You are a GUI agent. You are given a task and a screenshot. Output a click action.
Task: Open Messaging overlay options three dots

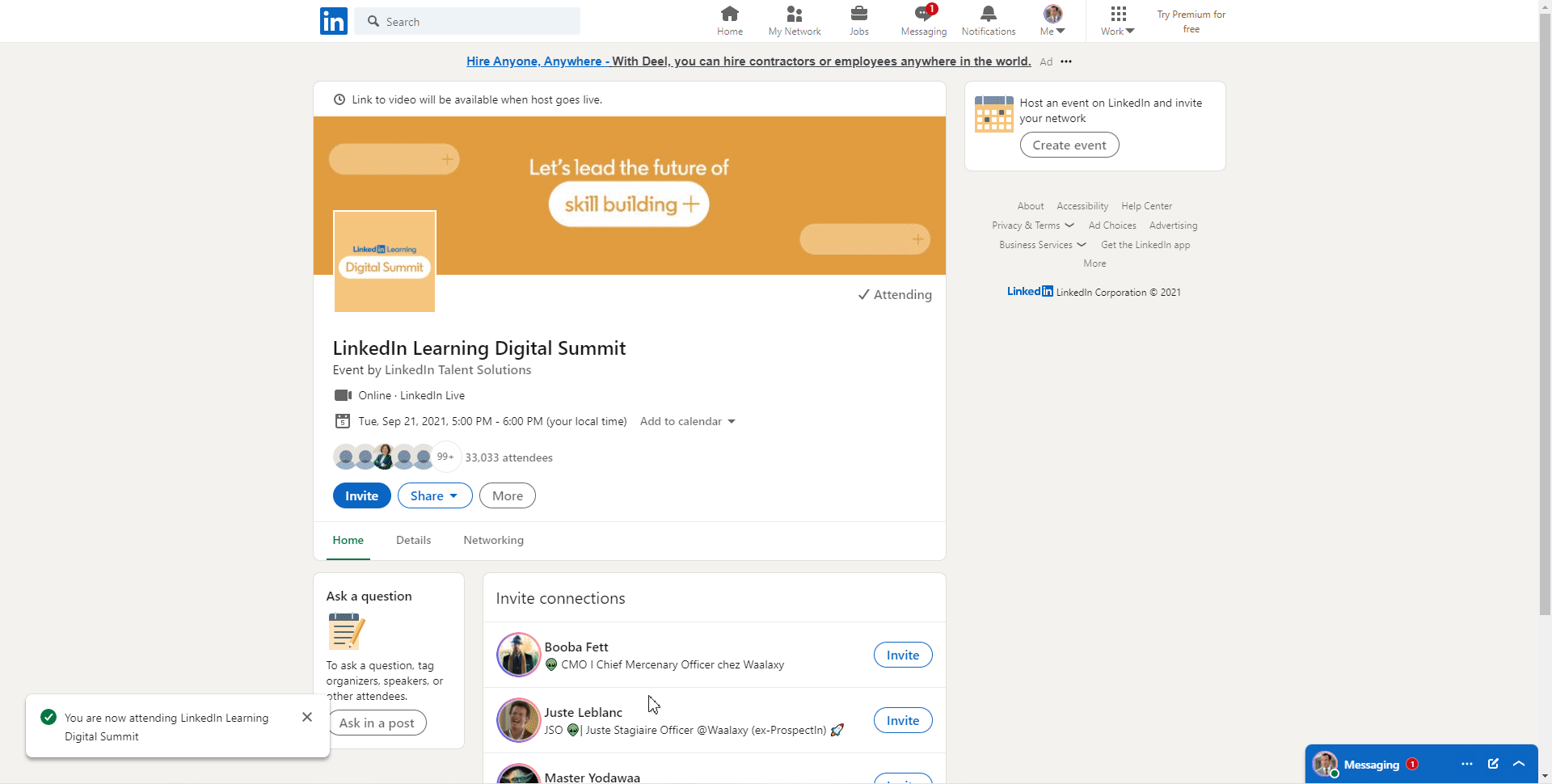coord(1467,764)
